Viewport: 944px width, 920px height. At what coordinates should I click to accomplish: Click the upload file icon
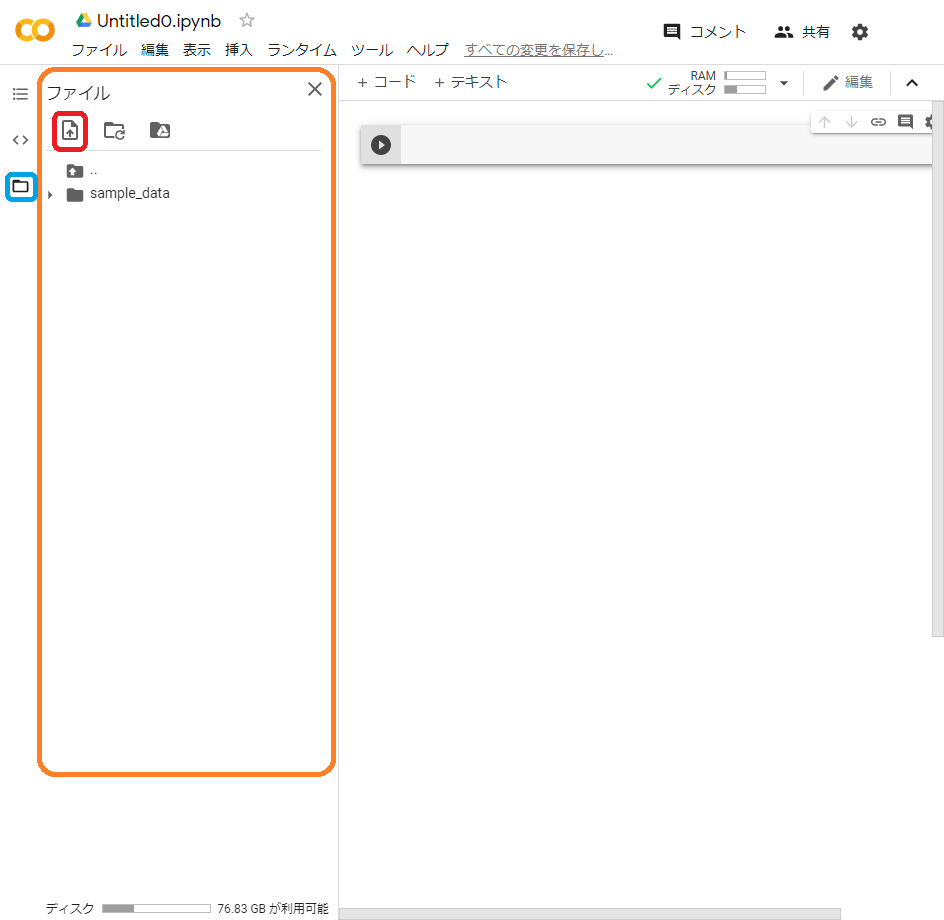[x=70, y=130]
